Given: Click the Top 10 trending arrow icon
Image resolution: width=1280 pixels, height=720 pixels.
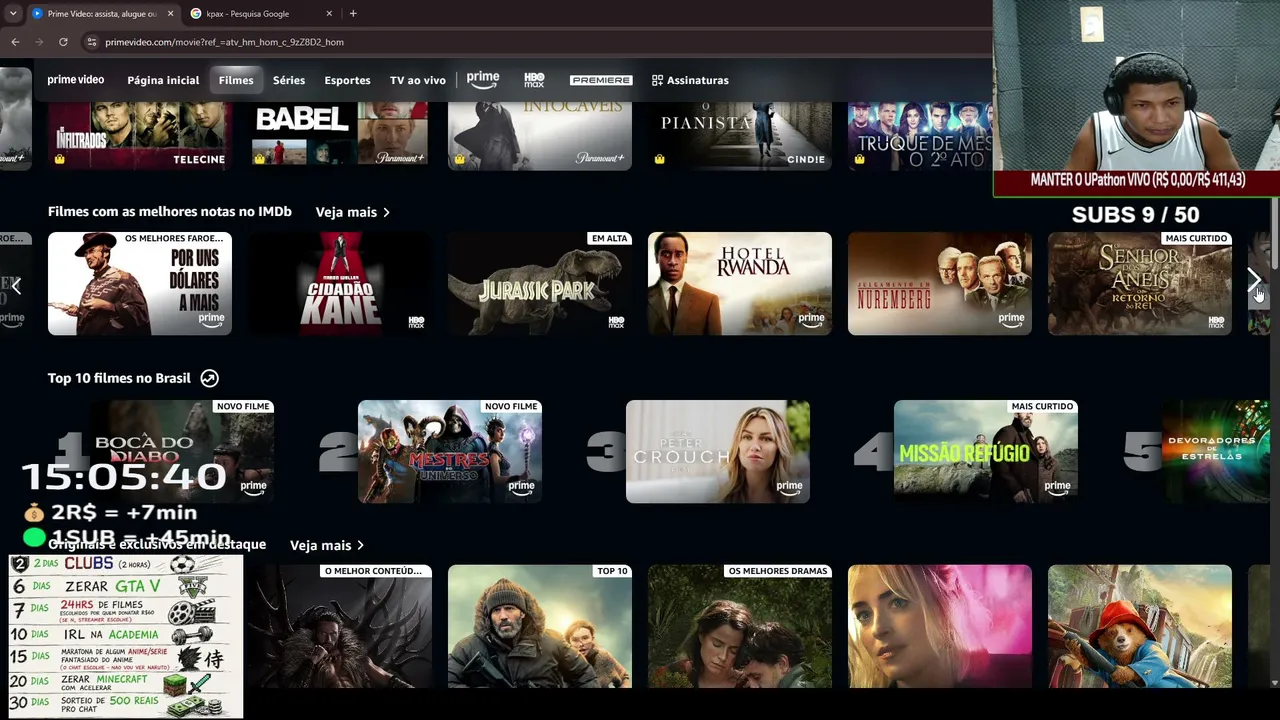Looking at the screenshot, I should [x=209, y=378].
